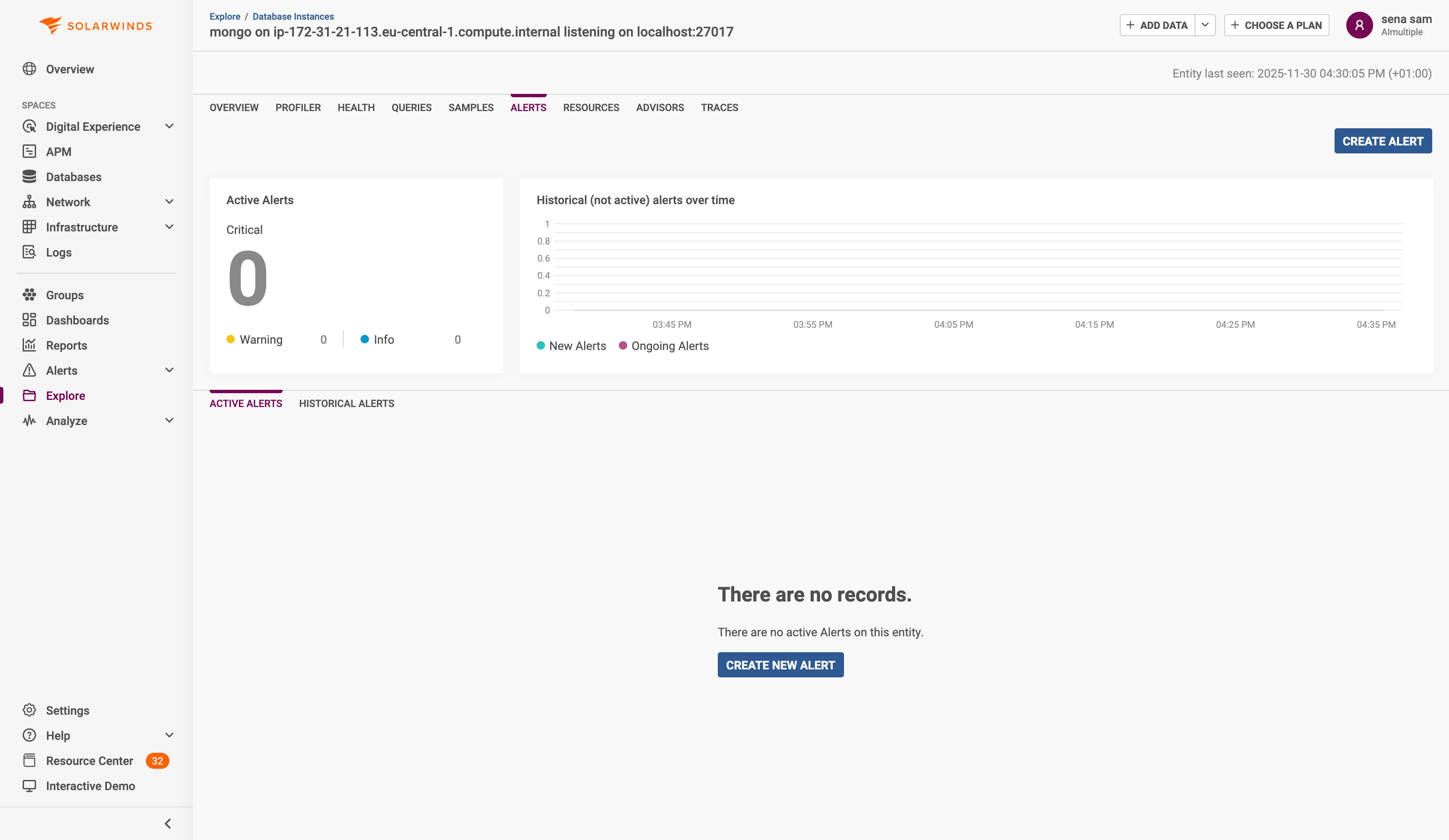The image size is (1449, 840).
Task: Click the Databases sidebar label
Action: [74, 176]
